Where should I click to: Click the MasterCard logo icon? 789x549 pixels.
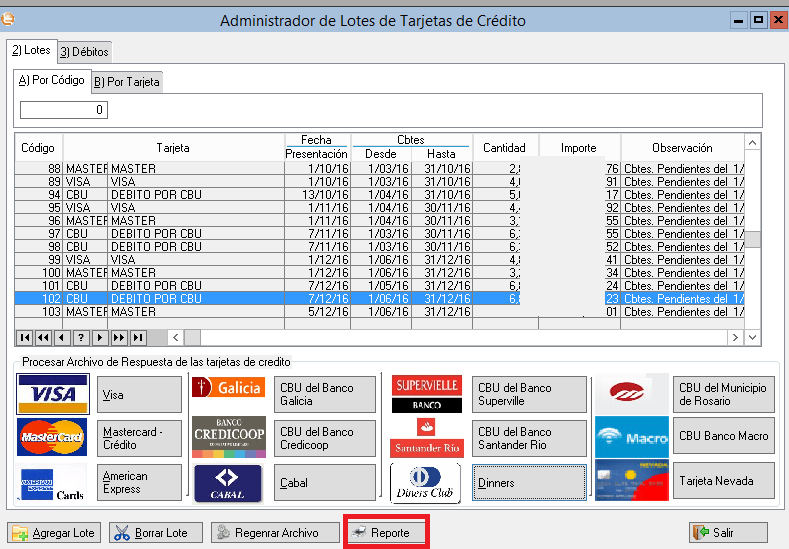coord(53,438)
